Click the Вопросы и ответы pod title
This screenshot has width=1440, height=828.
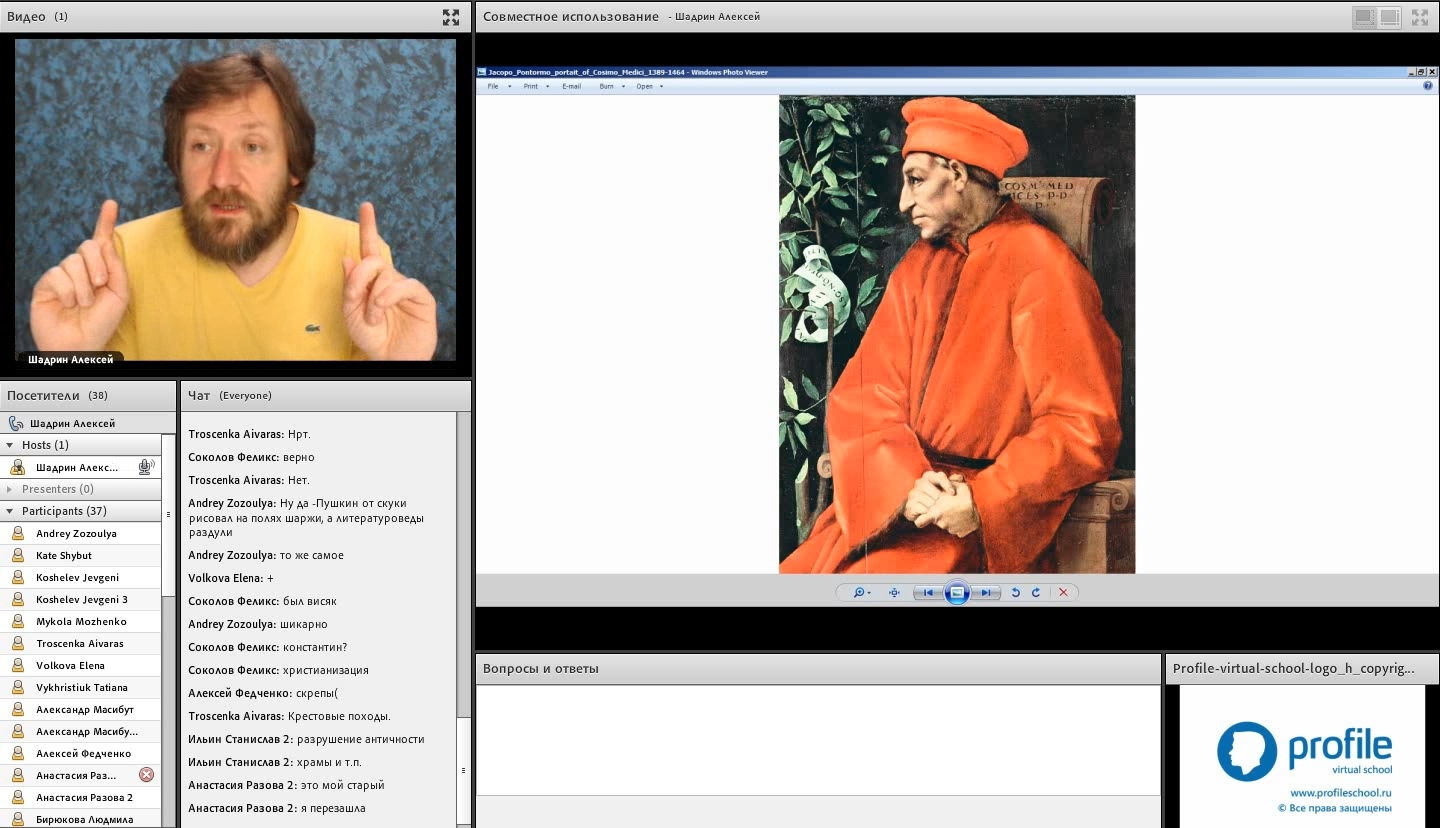[x=541, y=668]
